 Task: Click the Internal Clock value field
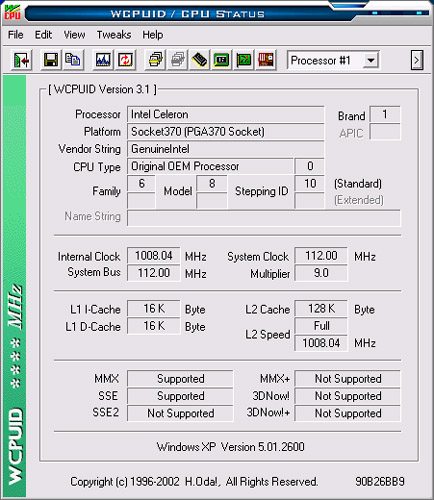pyautogui.click(x=154, y=256)
